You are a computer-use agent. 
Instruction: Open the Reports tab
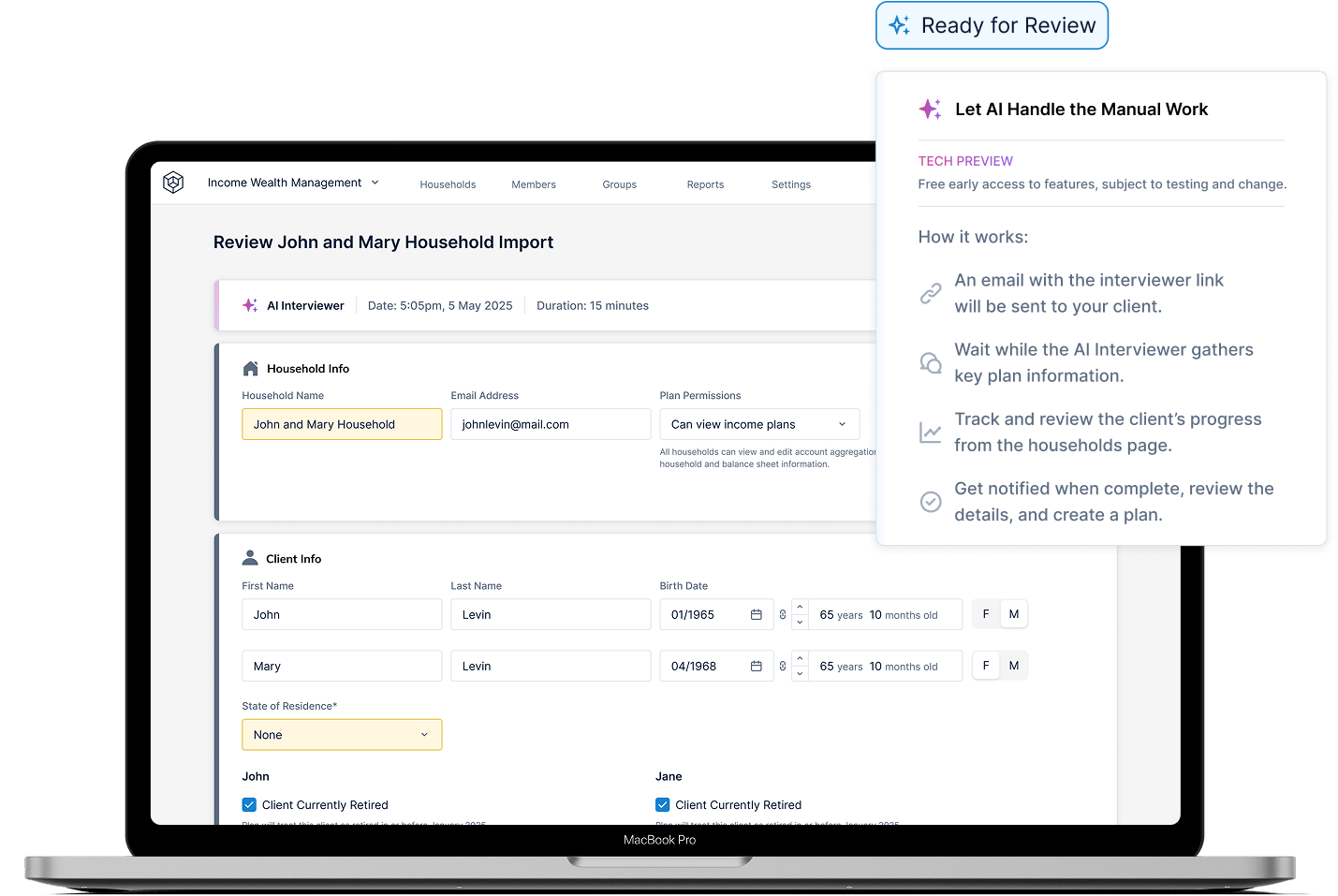coord(705,184)
